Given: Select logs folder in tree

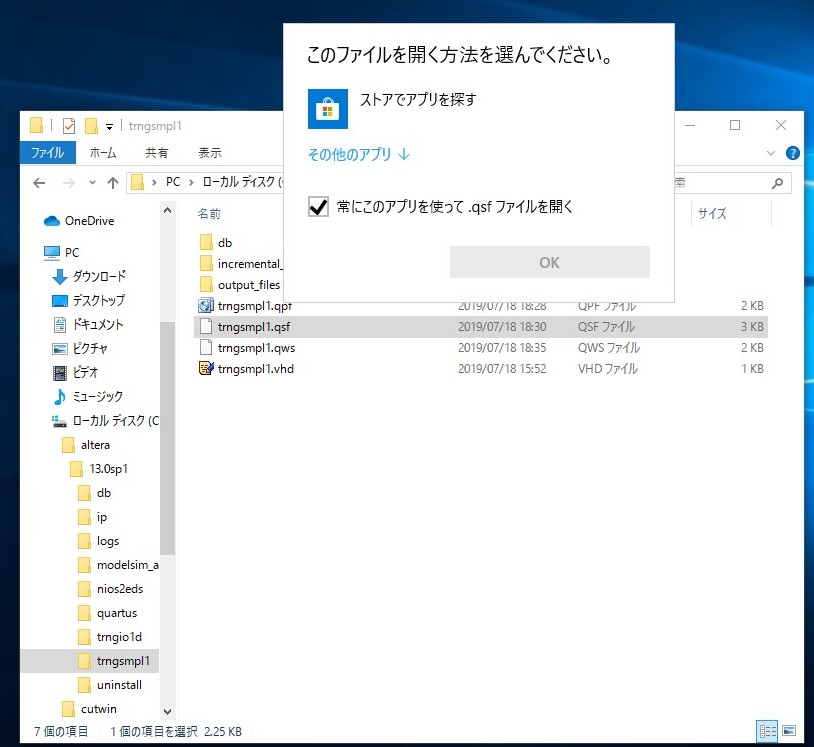Looking at the screenshot, I should 99,541.
